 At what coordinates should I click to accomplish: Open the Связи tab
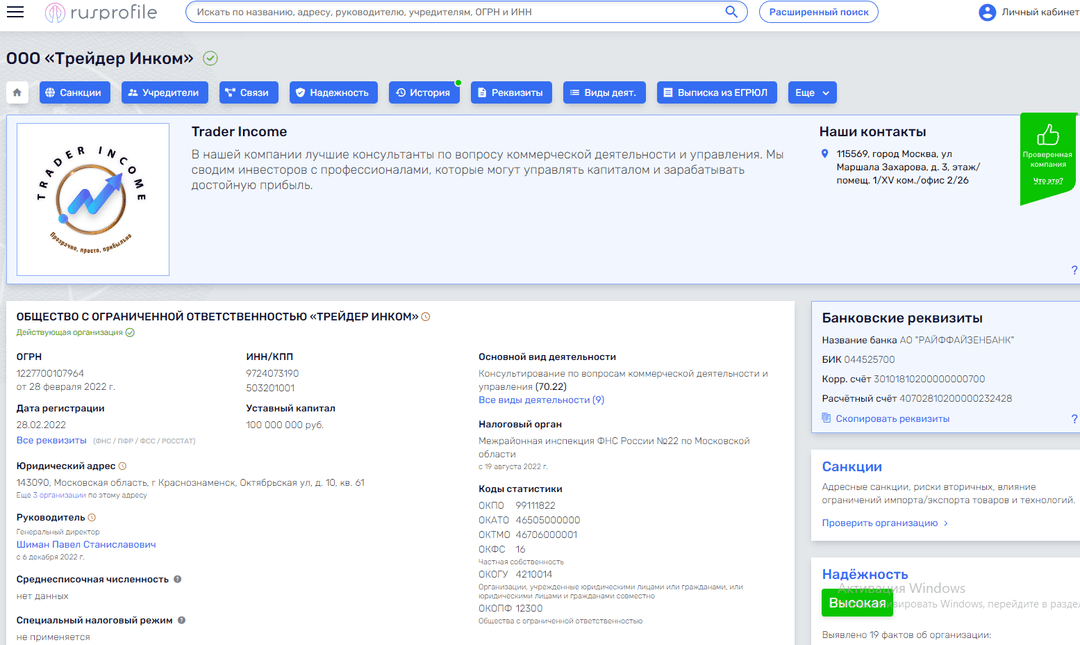249,92
